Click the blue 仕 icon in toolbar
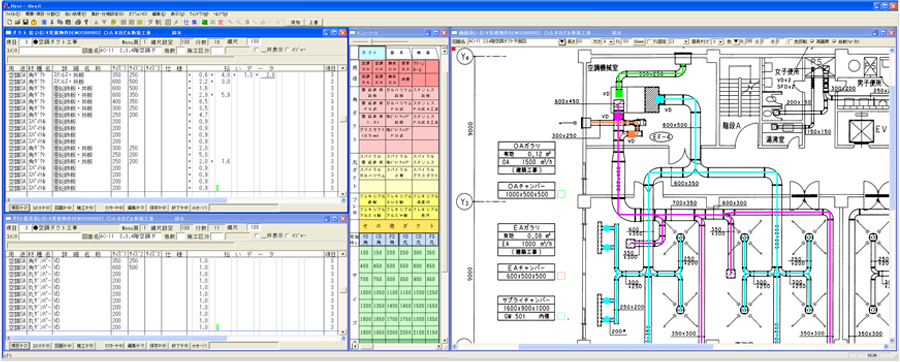Image resolution: width=900 pixels, height=362 pixels. [186, 22]
